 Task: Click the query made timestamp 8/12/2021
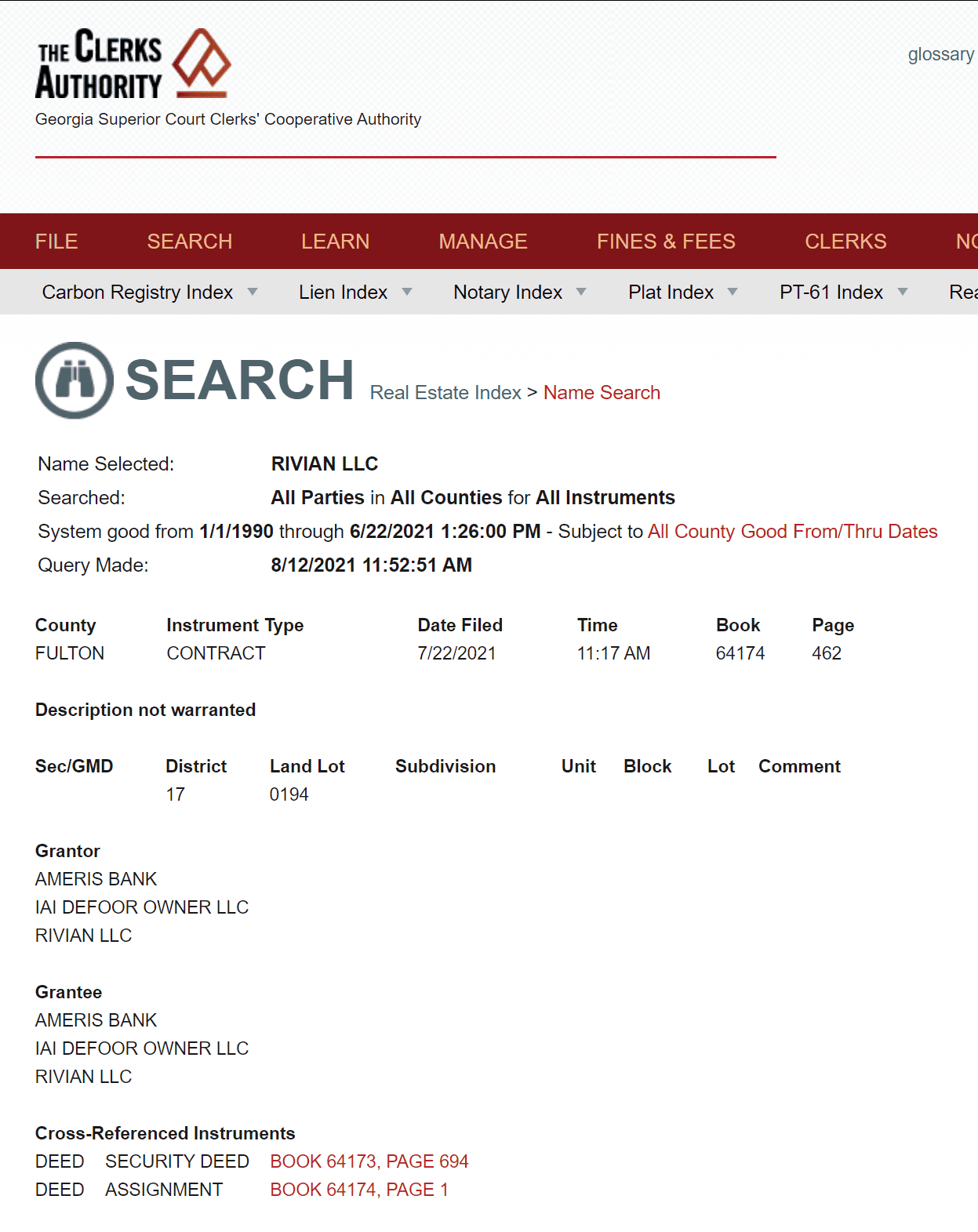(371, 565)
